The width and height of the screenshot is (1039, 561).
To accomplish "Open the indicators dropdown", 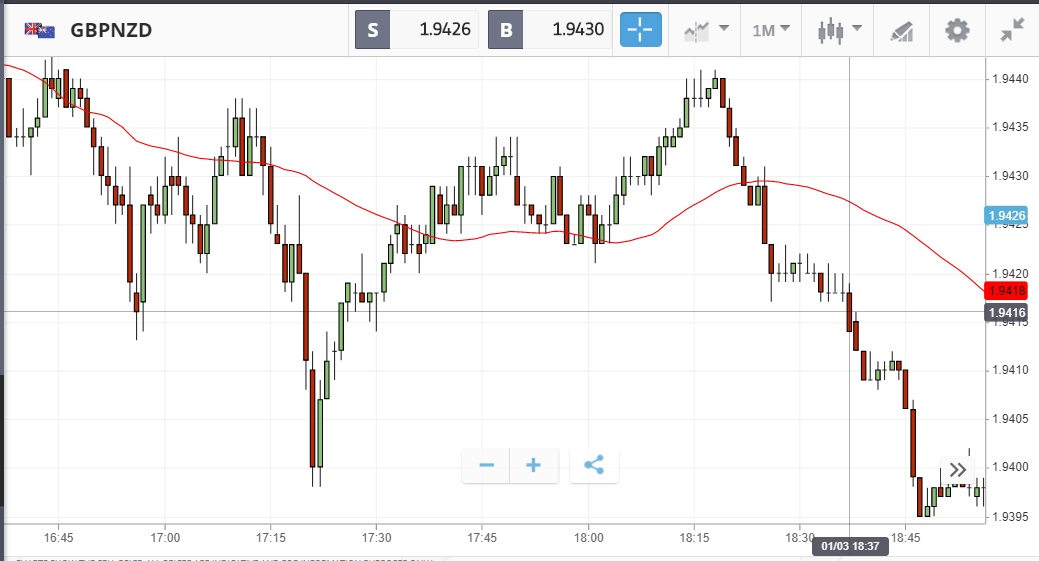I will click(x=706, y=30).
